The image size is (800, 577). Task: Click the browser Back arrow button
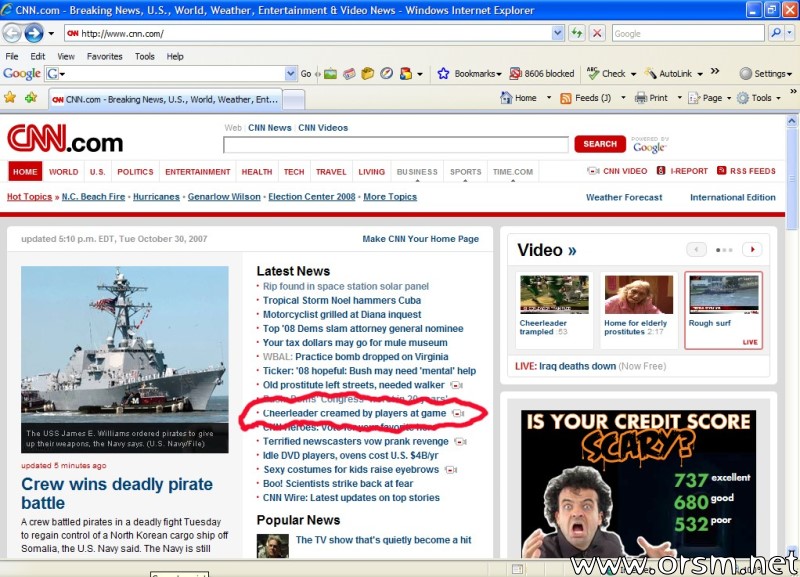(12, 34)
